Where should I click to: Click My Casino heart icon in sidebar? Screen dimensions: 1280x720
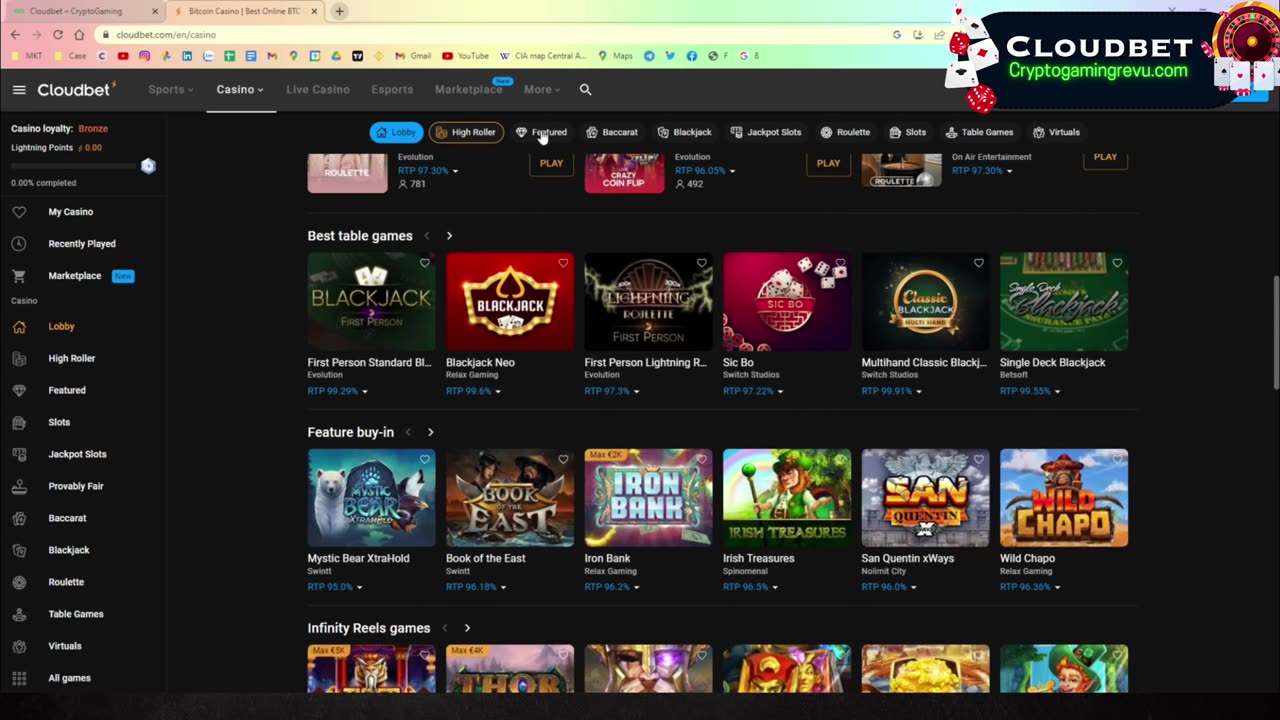tap(19, 212)
